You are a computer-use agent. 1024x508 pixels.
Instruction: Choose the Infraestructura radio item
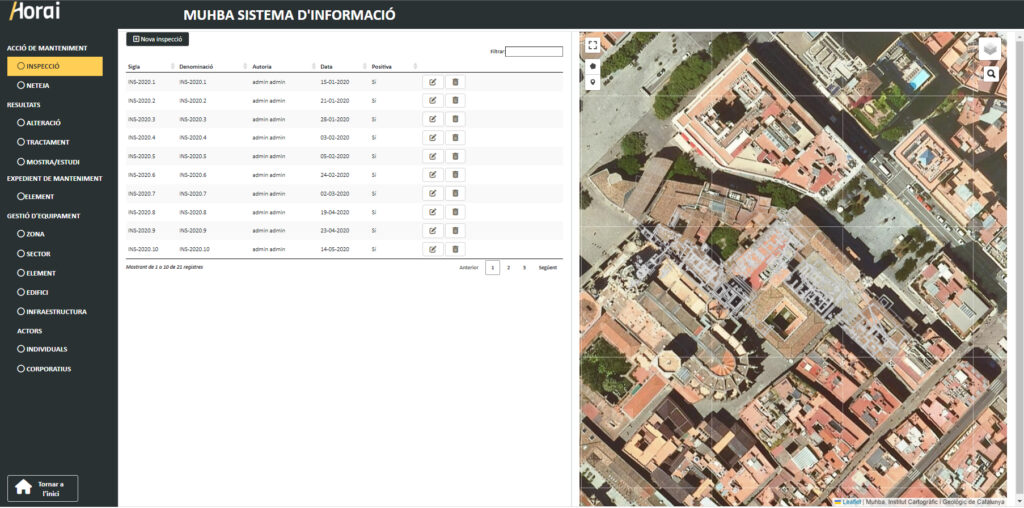pos(56,312)
